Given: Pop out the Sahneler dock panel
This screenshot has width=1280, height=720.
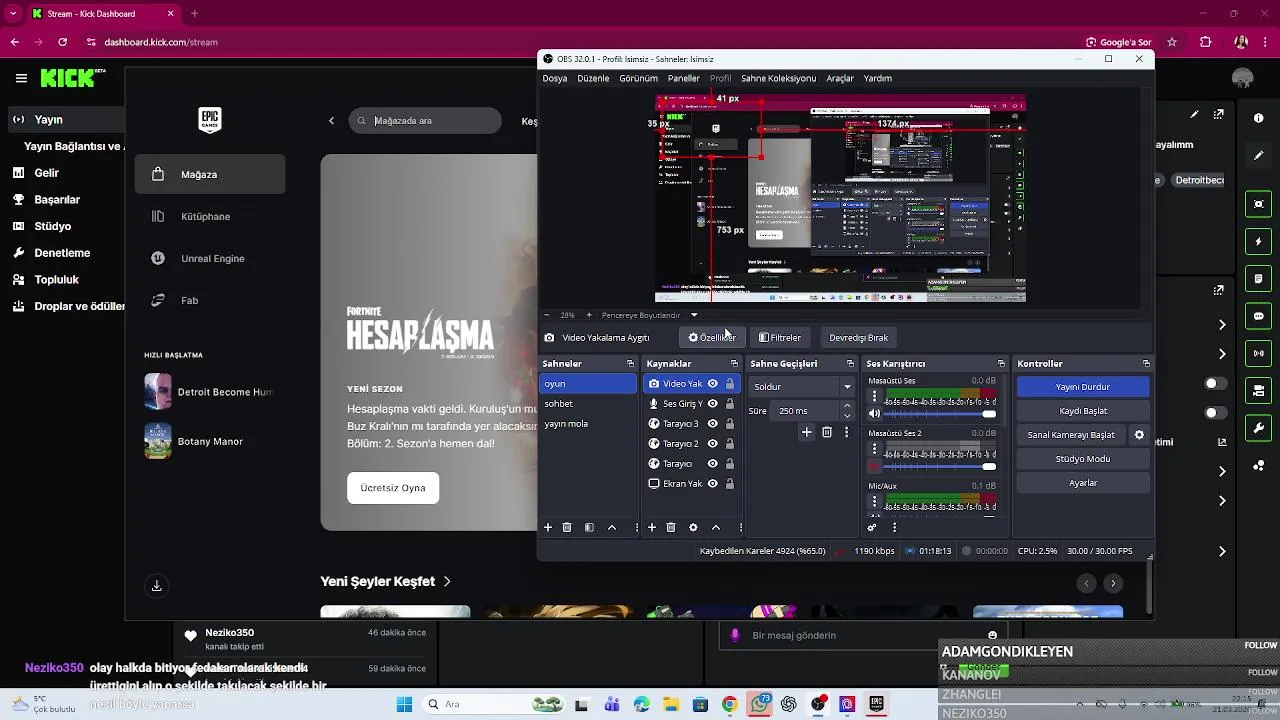Looking at the screenshot, I should 630,364.
